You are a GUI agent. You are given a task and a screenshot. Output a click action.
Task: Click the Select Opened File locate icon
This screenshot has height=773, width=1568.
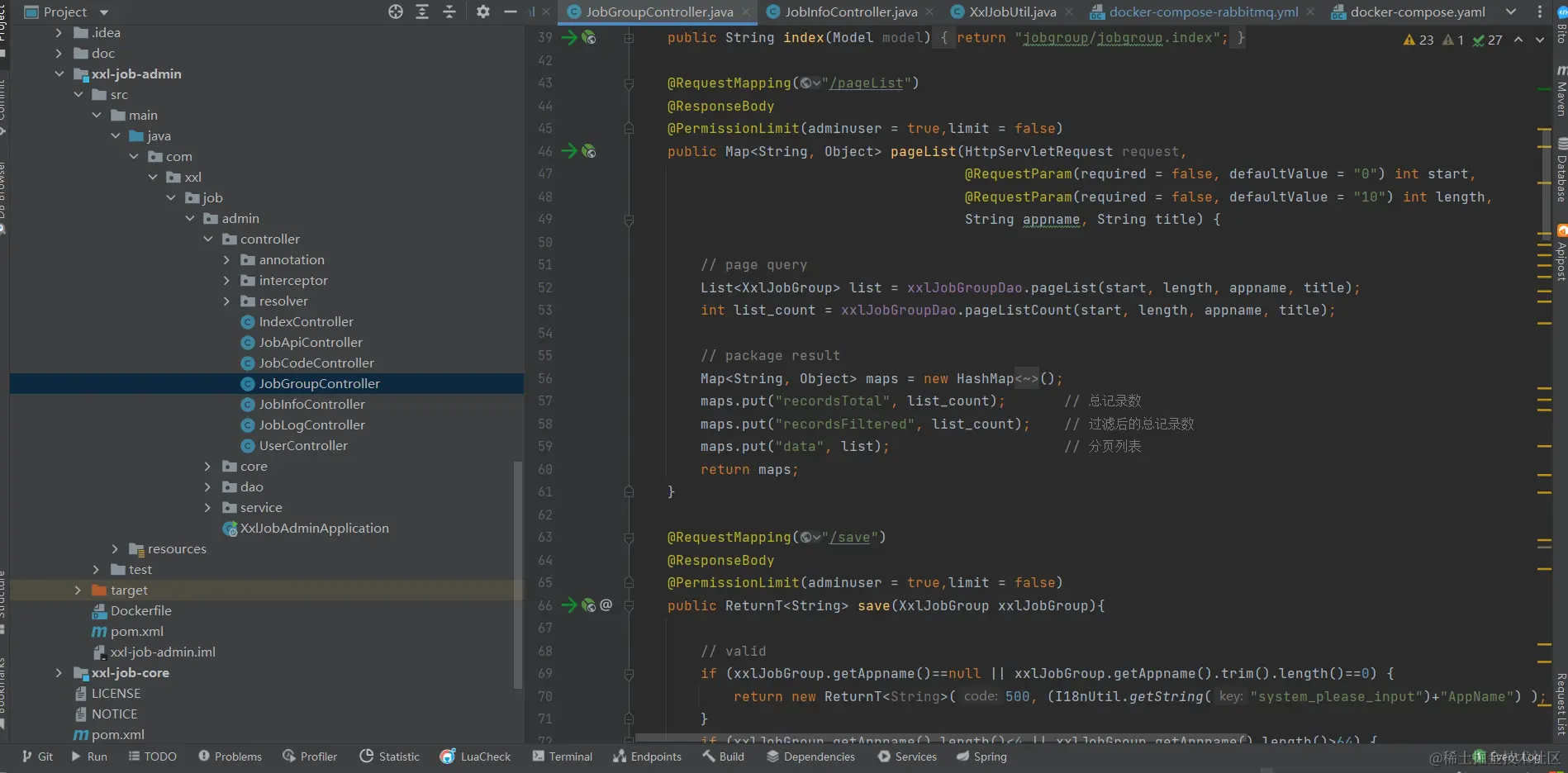point(396,12)
